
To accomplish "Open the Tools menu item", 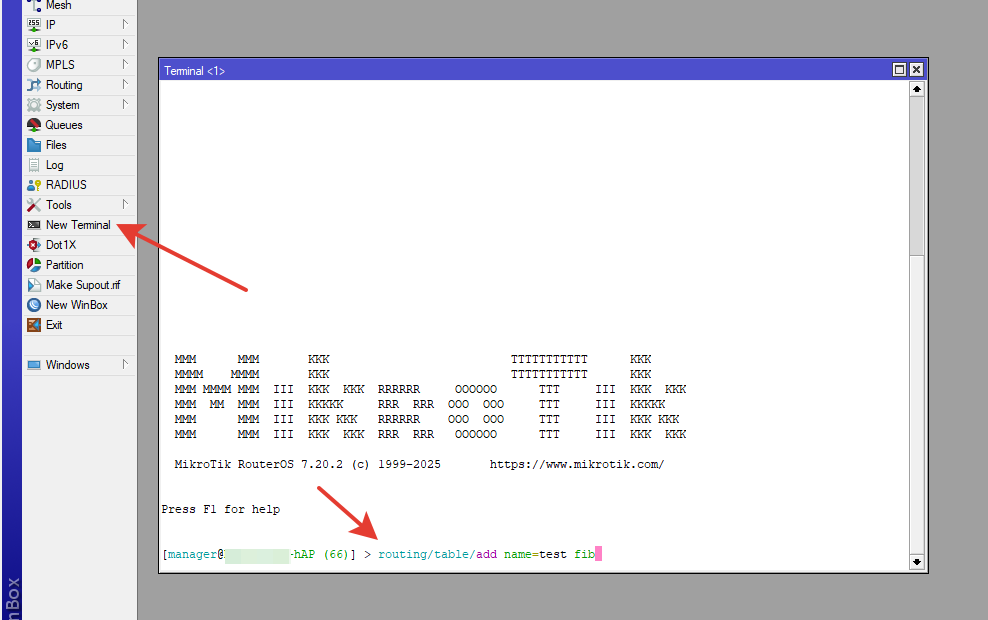I will pyautogui.click(x=58, y=205).
